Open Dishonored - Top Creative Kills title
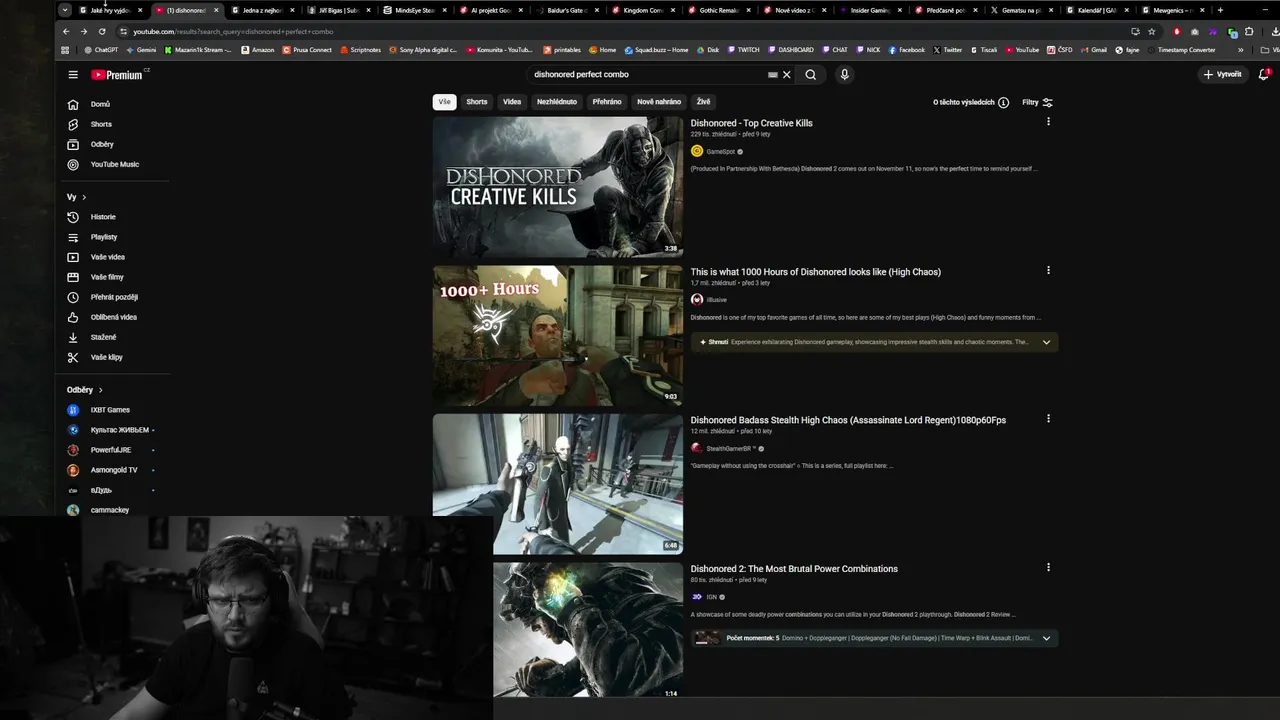The width and height of the screenshot is (1280, 720). click(751, 123)
